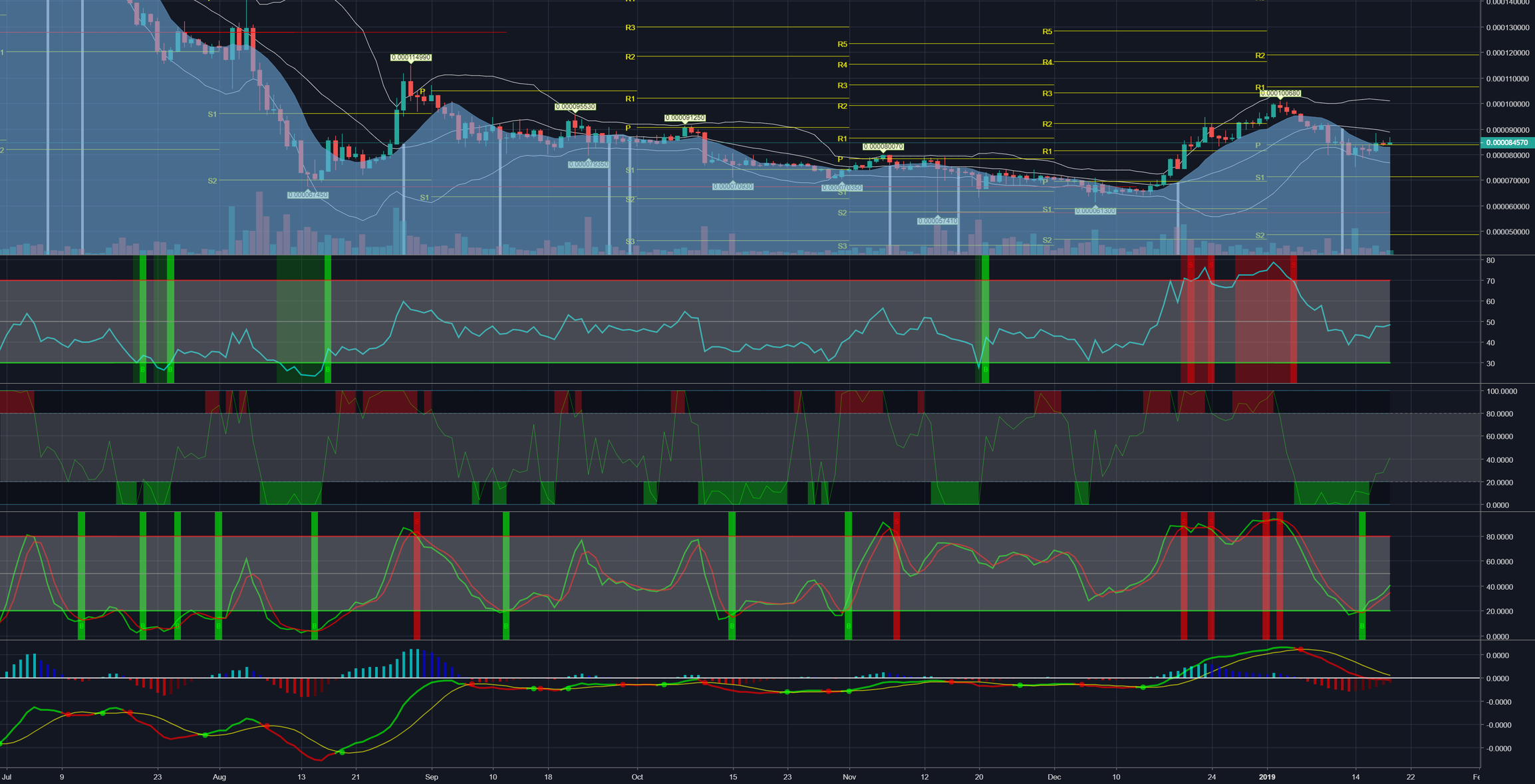This screenshot has height=784, width=1535.
Task: Click the 0.000067450 low price label
Action: pyautogui.click(x=308, y=196)
